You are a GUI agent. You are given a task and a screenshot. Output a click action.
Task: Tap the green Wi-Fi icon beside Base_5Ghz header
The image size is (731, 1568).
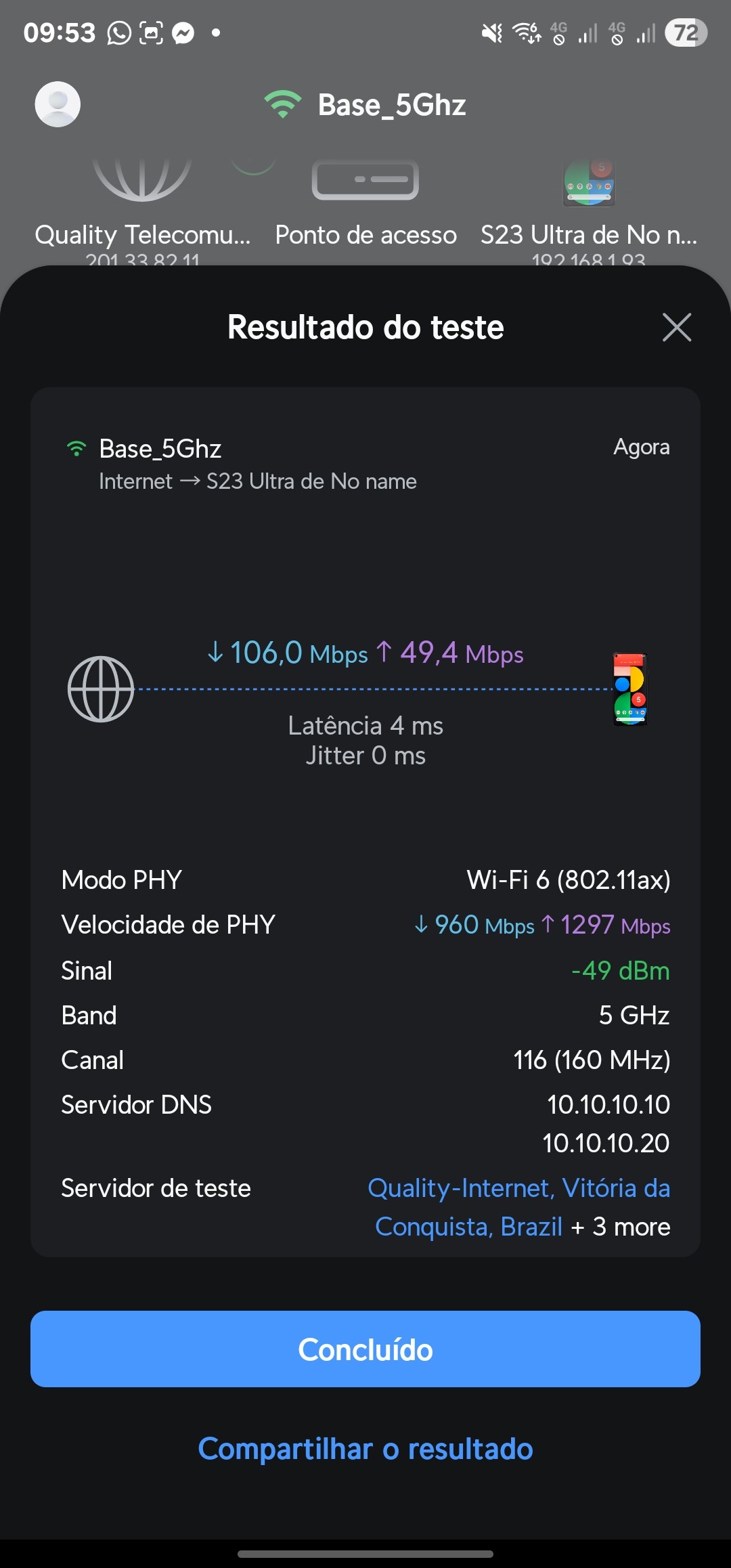point(282,104)
